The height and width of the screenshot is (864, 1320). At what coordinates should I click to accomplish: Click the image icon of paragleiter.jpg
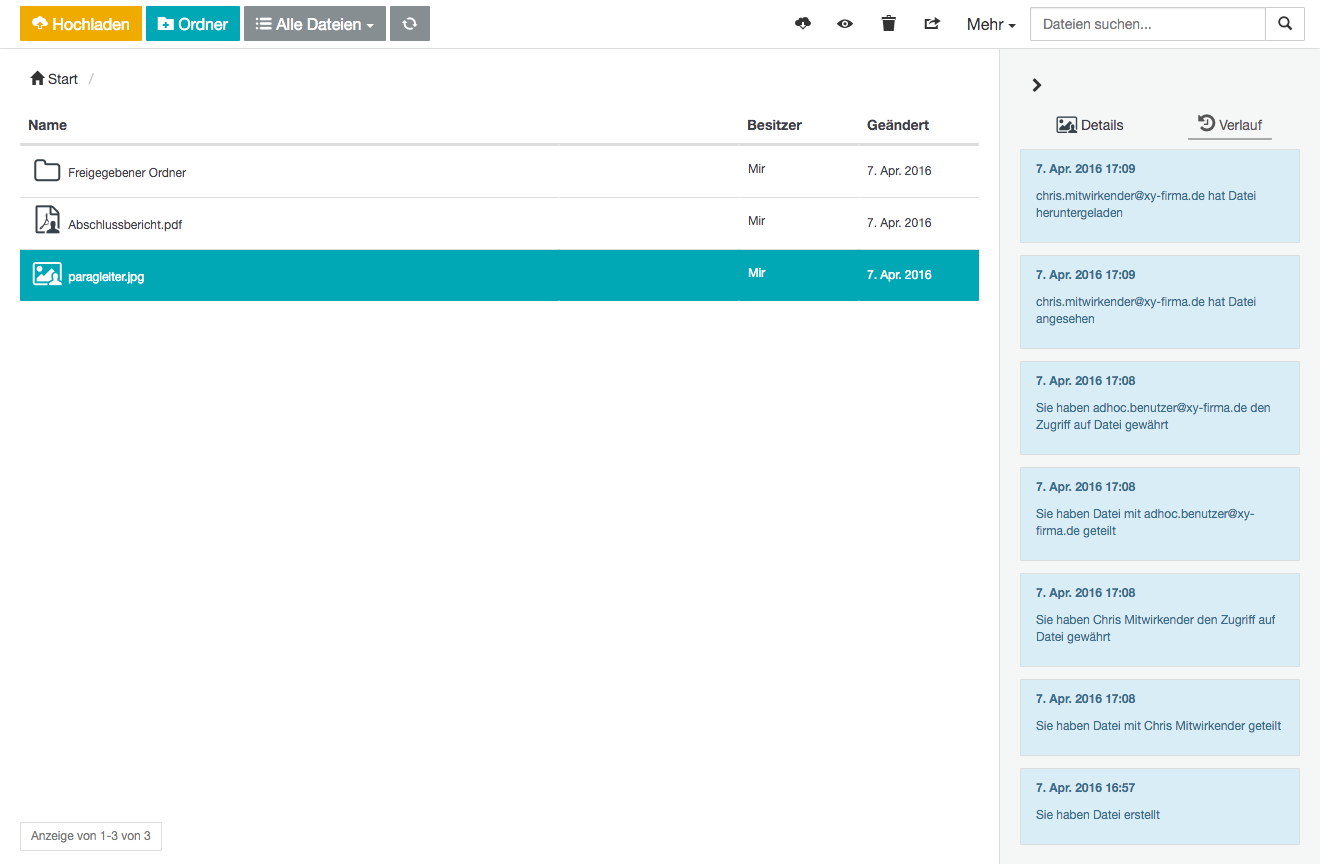(x=47, y=274)
